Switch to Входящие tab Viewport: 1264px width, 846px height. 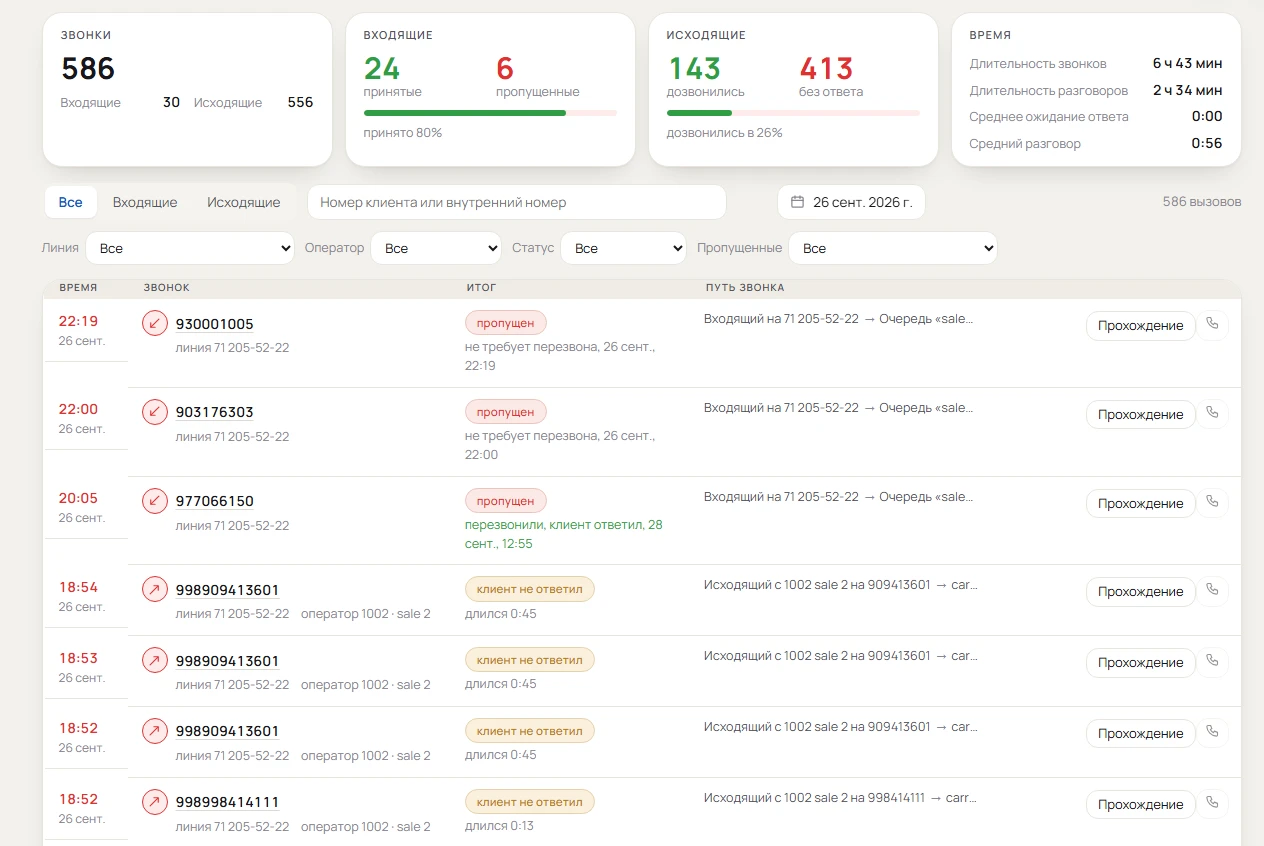(x=145, y=202)
